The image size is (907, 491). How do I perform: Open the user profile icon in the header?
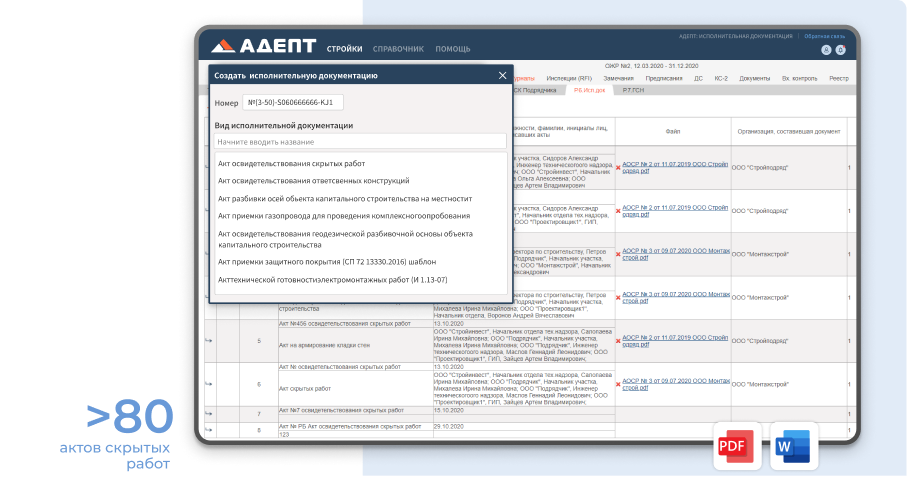826,50
